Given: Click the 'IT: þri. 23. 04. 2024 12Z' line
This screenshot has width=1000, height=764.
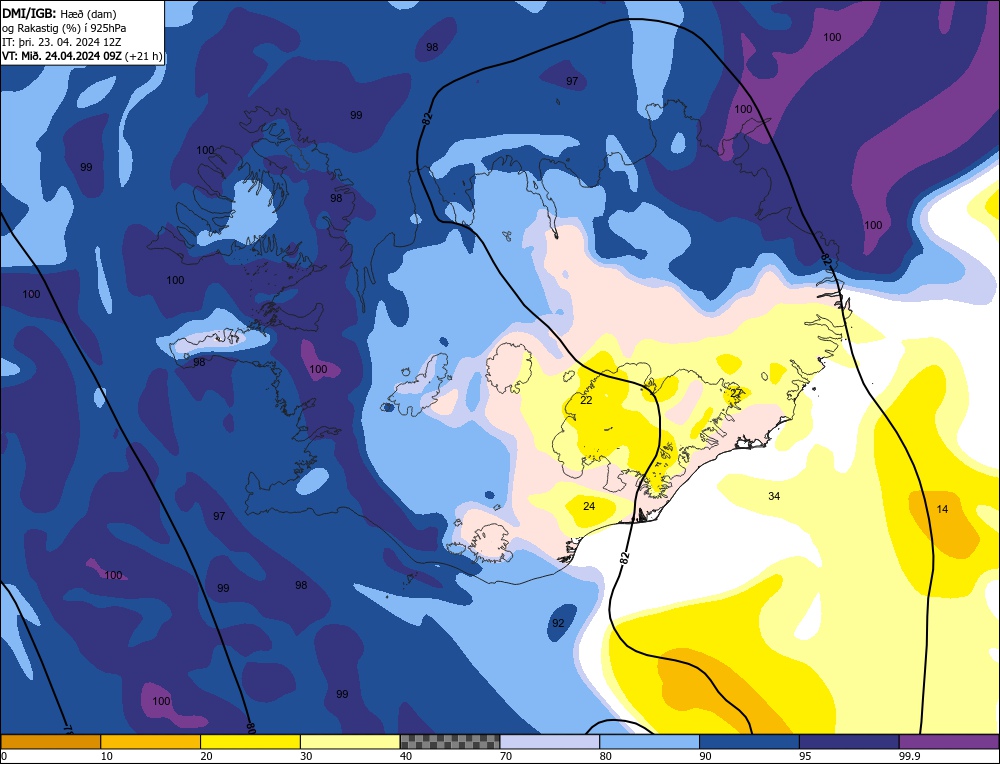Looking at the screenshot, I should coord(61,42).
